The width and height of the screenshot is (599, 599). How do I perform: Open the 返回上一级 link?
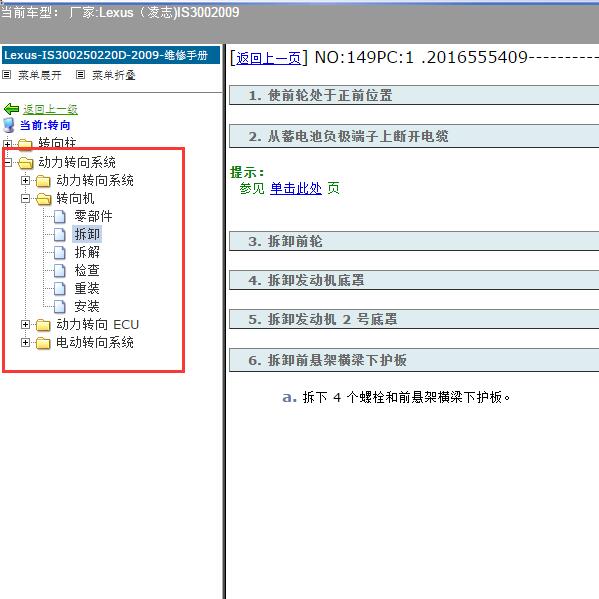[x=50, y=109]
